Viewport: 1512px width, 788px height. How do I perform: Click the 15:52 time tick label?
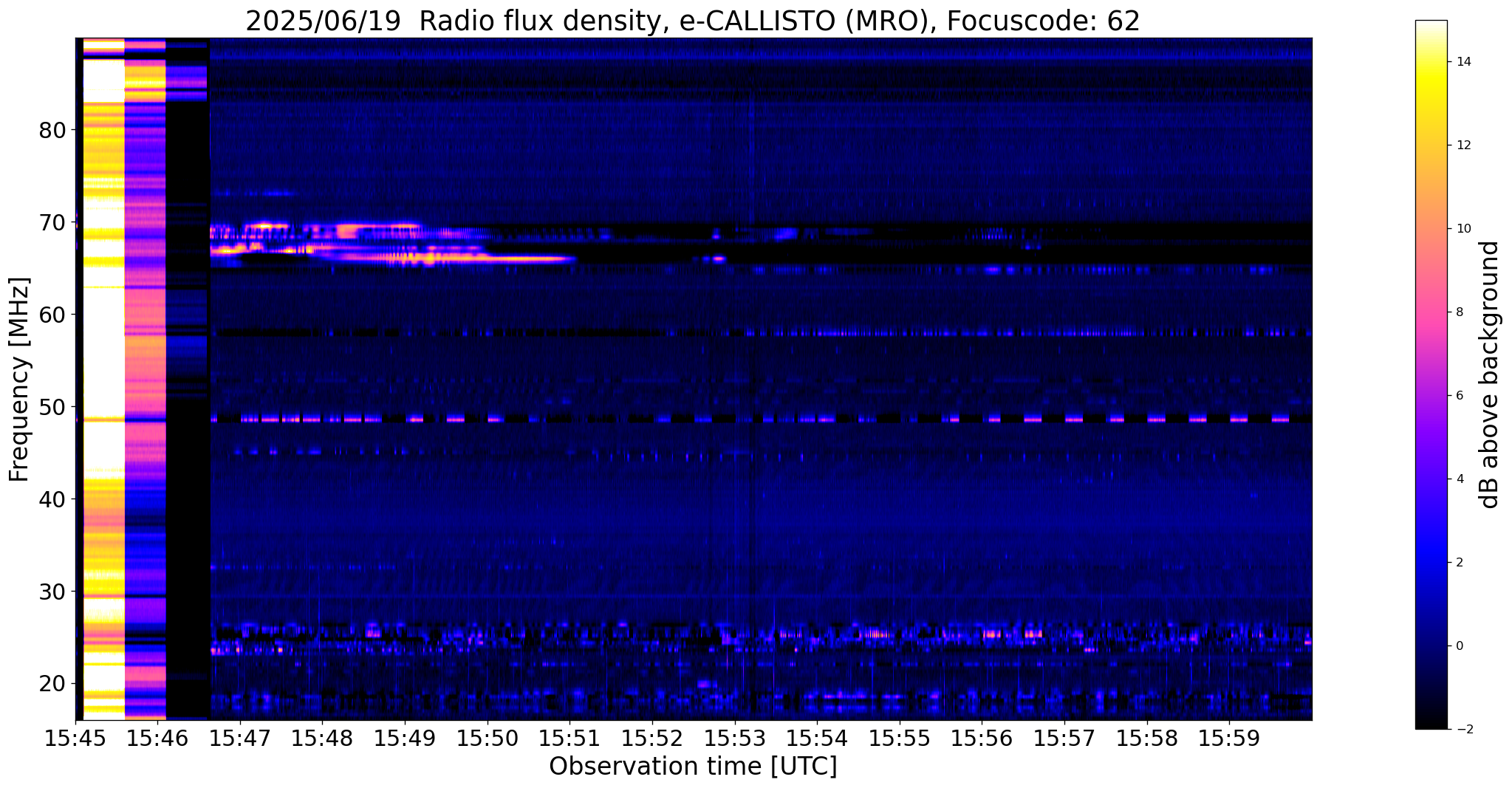pyautogui.click(x=652, y=738)
